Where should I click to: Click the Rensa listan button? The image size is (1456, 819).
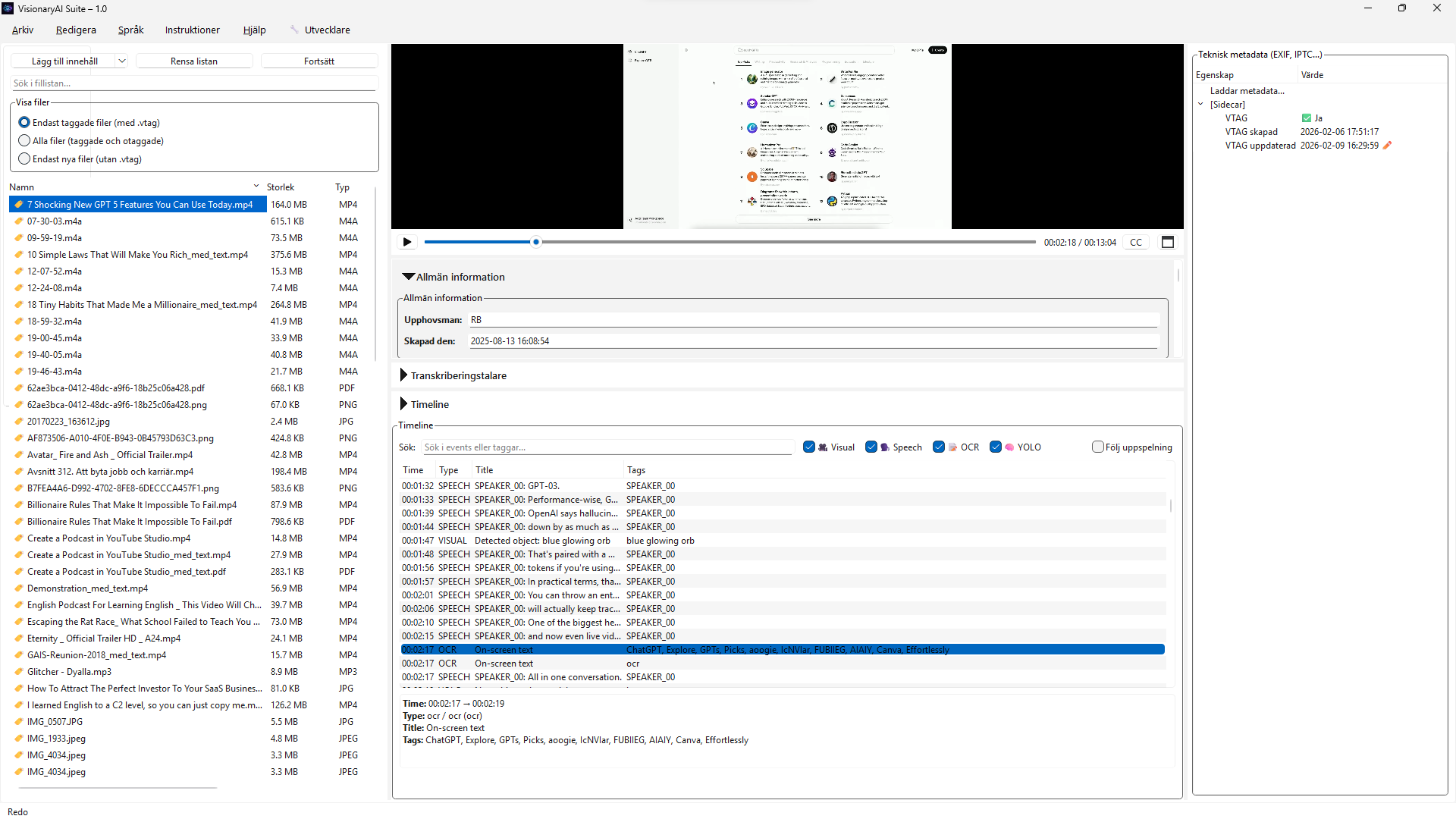[x=194, y=61]
